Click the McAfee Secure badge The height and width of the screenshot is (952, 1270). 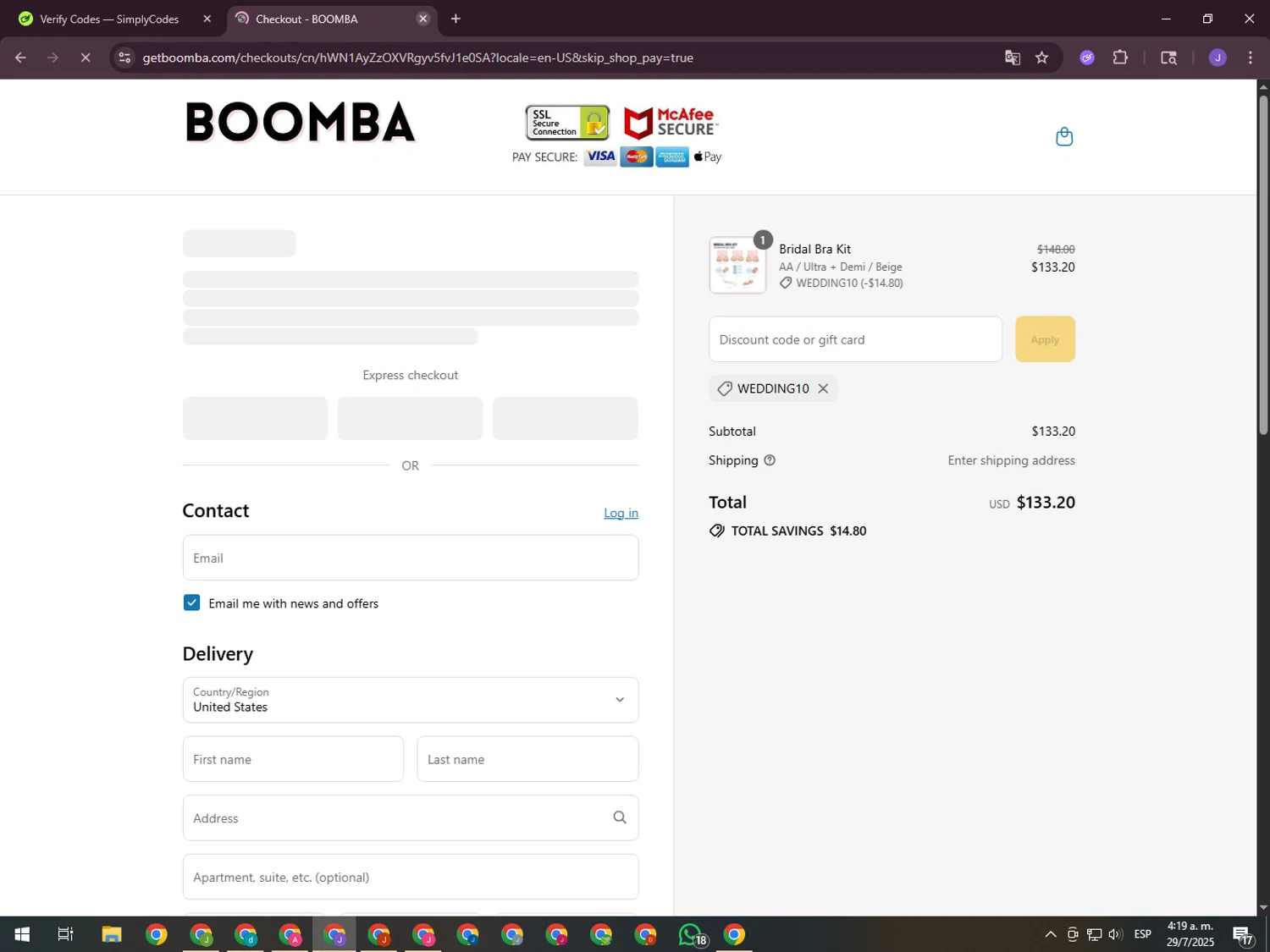click(x=671, y=123)
